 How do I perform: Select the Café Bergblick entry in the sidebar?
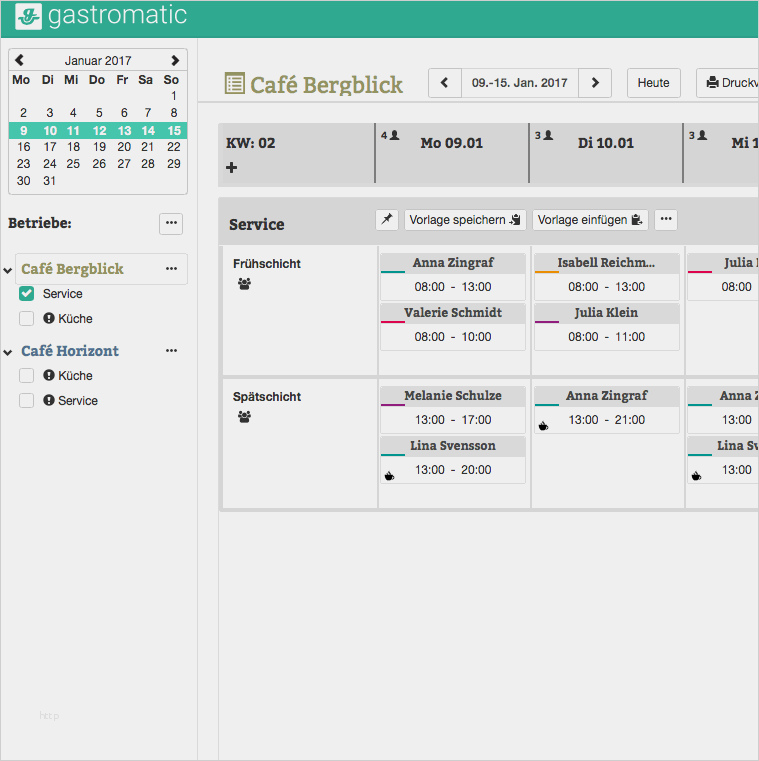pyautogui.click(x=72, y=269)
